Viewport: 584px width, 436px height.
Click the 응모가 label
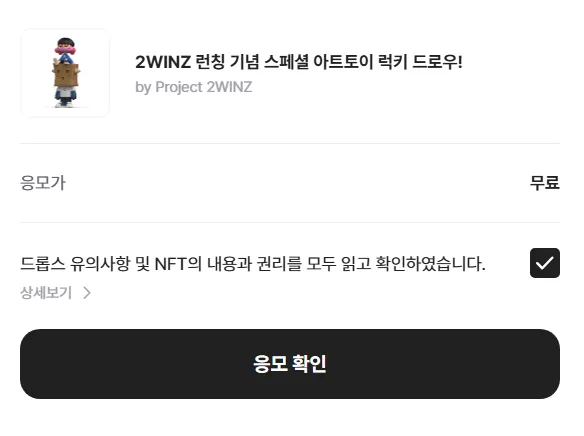click(x=43, y=182)
